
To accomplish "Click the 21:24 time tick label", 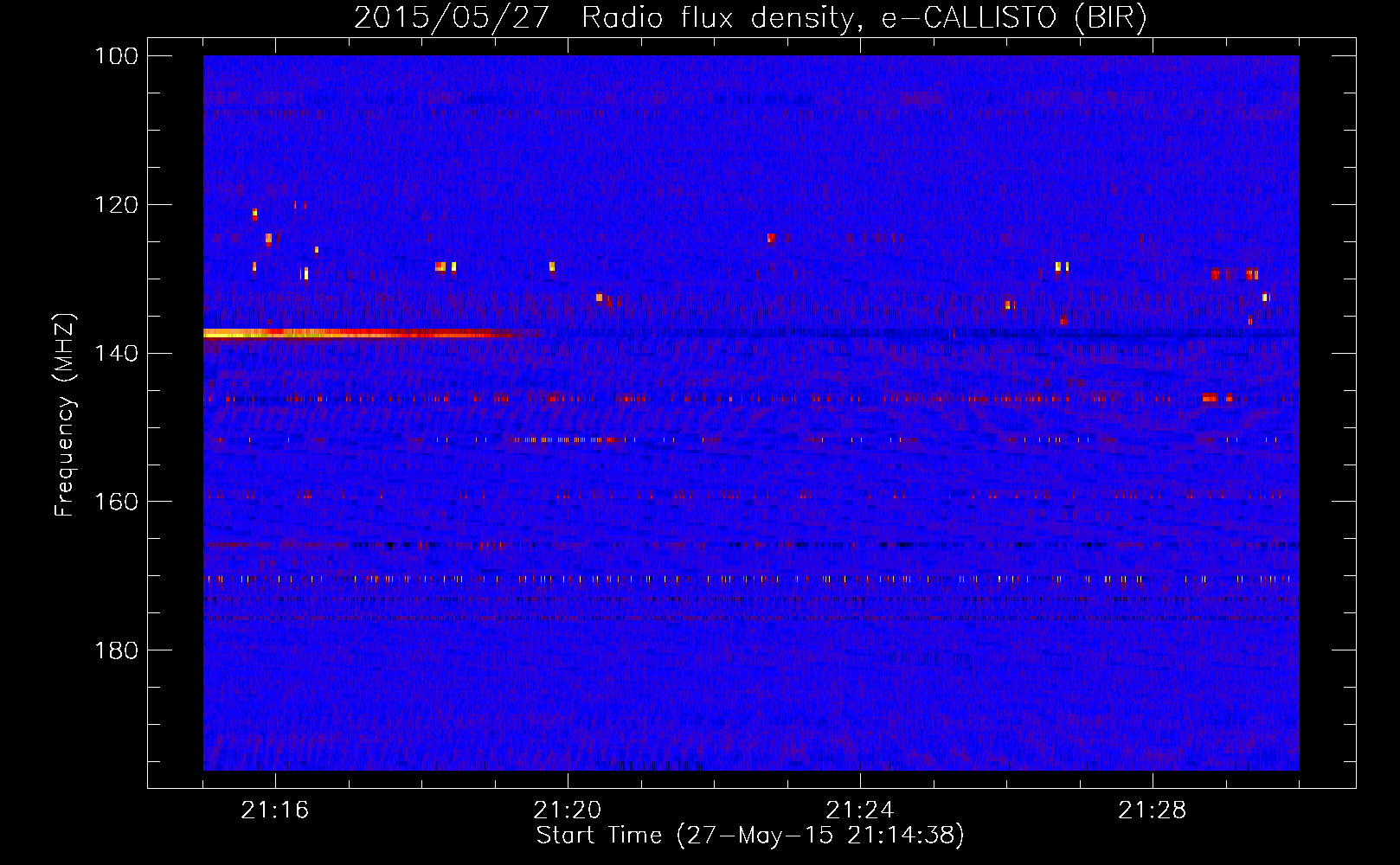I will point(860,811).
